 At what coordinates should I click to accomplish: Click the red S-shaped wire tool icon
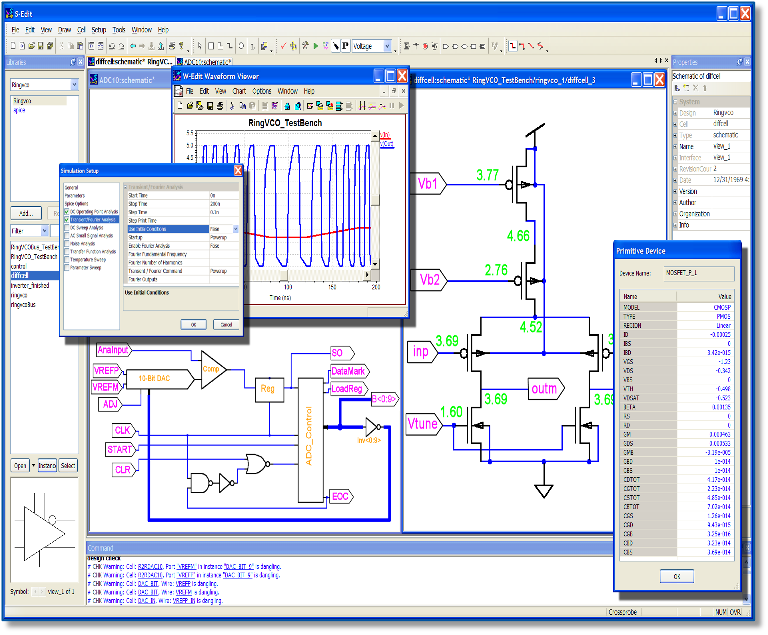541,46
